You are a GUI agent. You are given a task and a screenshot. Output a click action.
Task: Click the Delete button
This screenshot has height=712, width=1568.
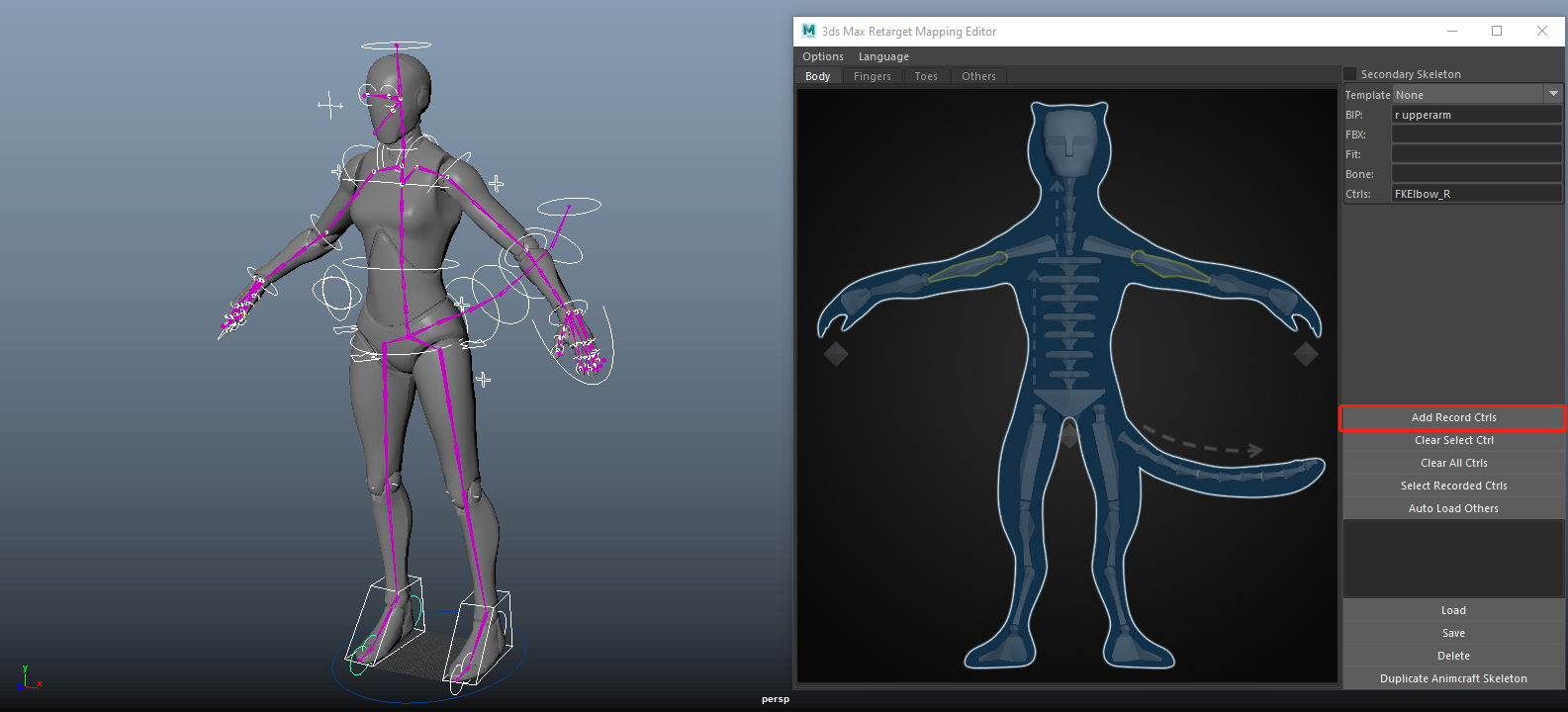(1453, 656)
